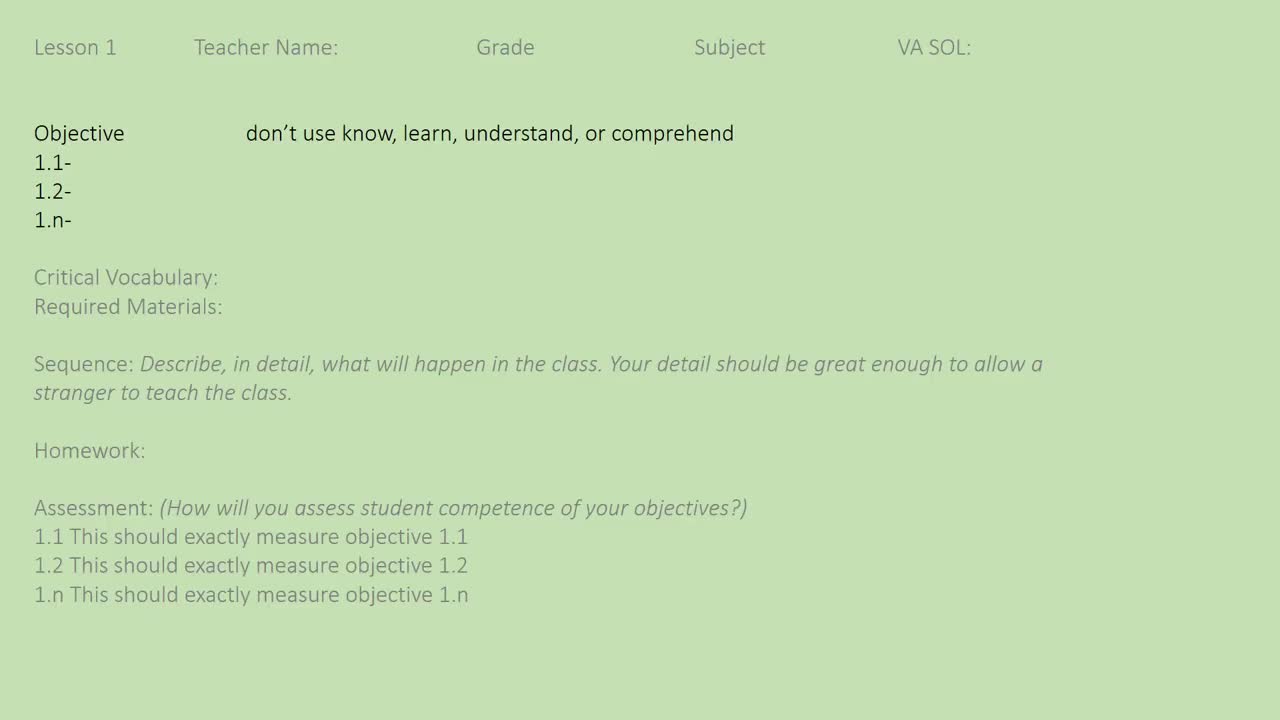Click the 'Critical Vocabulary:' label
Screen dimensions: 1280x720
[126, 277]
